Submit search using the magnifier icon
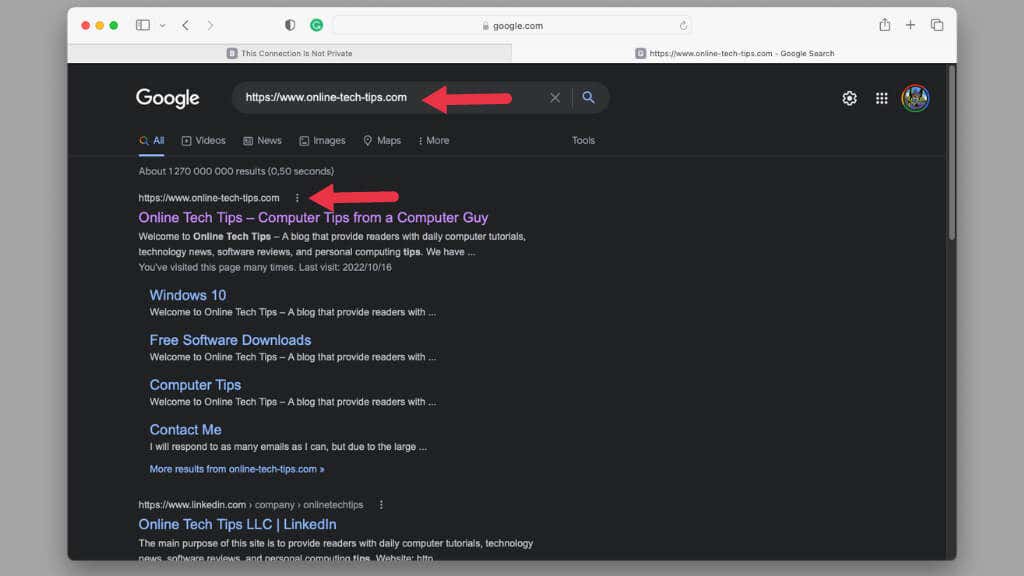 click(x=588, y=97)
